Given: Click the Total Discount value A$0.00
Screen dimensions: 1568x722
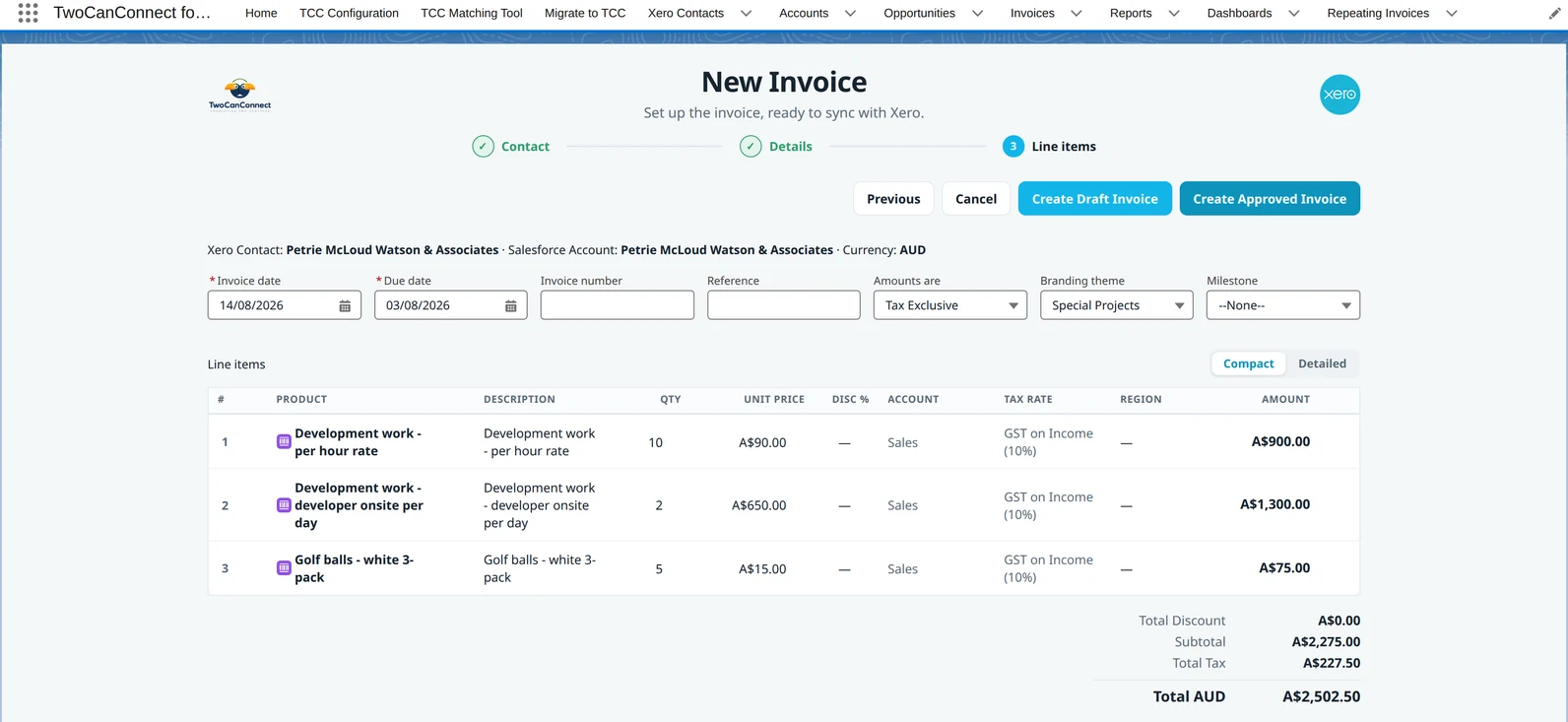Looking at the screenshot, I should click(x=1339, y=622).
